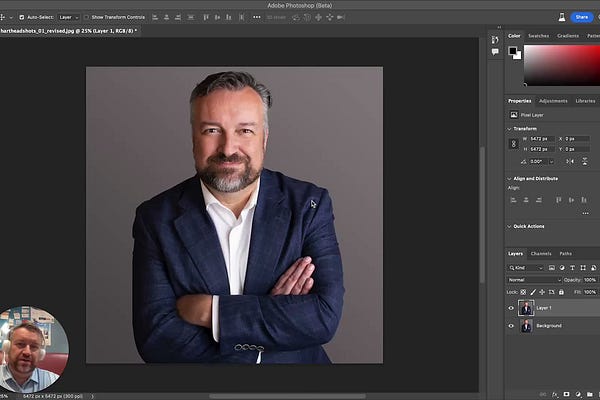Click the layer Fill 100% field

(590, 292)
